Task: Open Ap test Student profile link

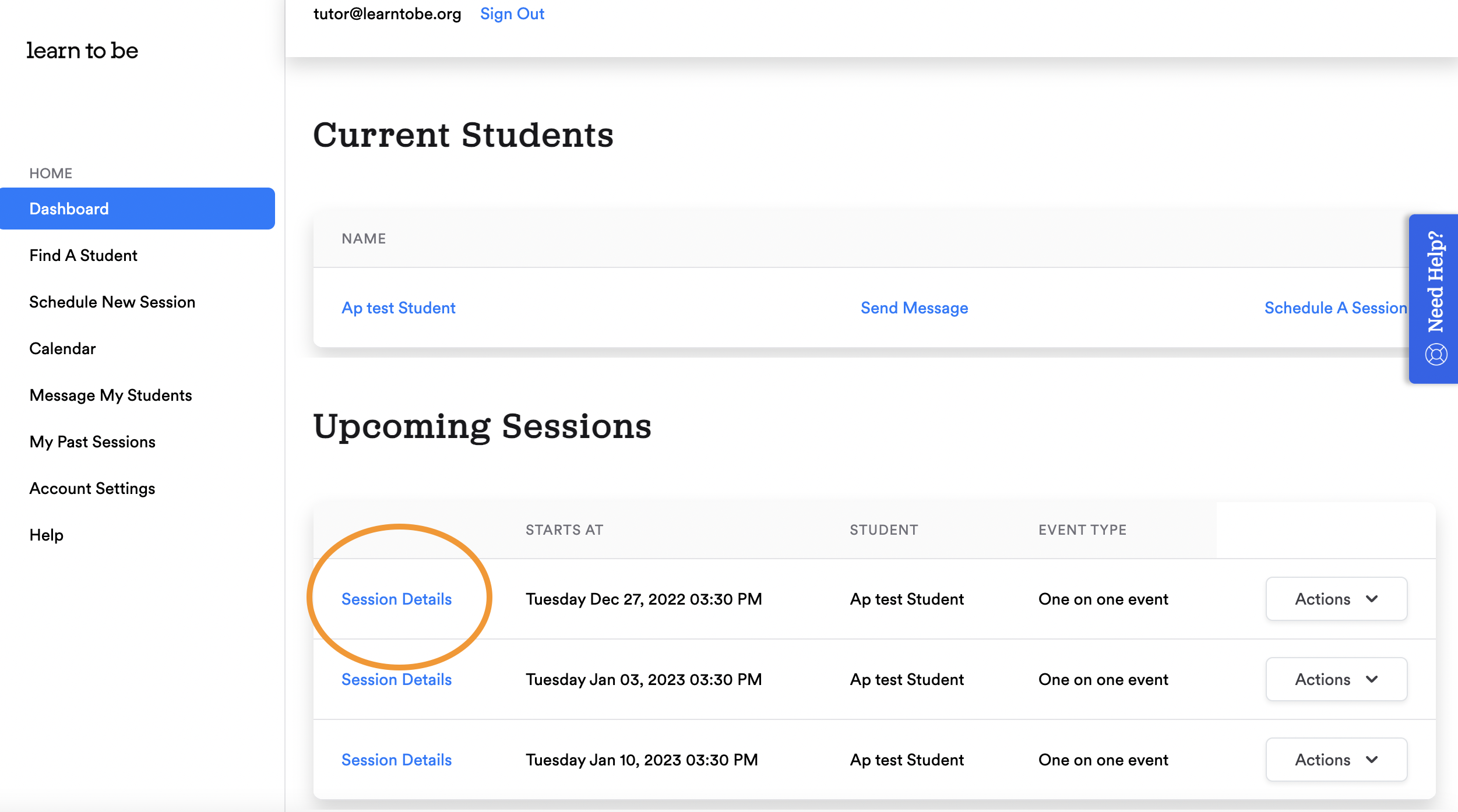Action: [x=398, y=308]
